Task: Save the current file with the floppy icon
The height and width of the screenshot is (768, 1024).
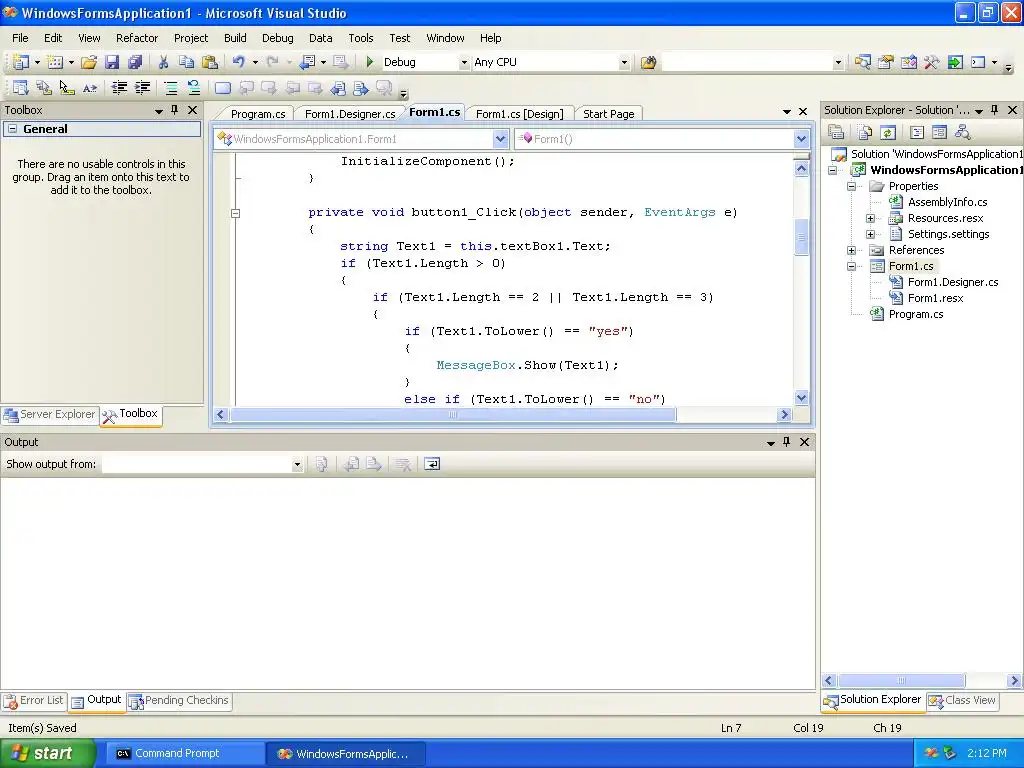Action: (112, 62)
